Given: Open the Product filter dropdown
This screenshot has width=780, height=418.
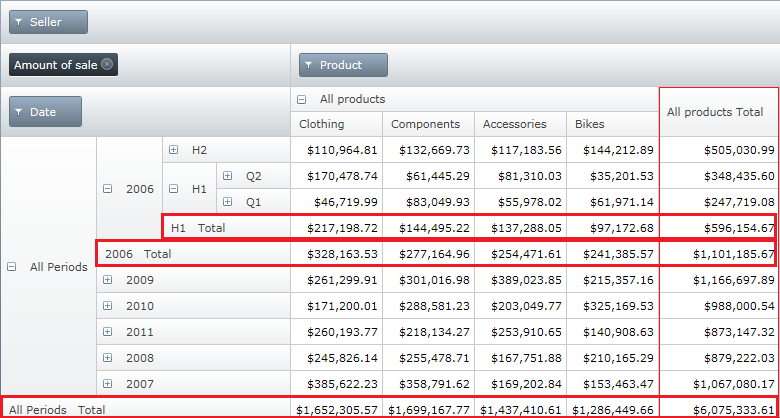Looking at the screenshot, I should click(x=343, y=65).
